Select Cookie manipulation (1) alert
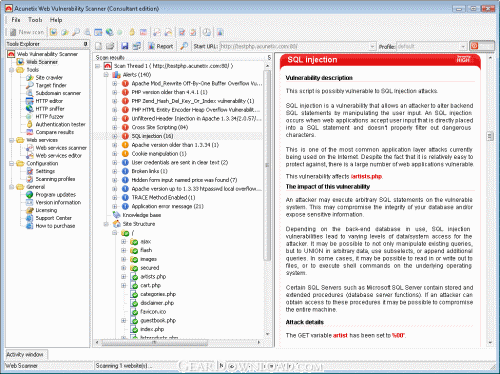Screen dimensions: 500x374 159,154
